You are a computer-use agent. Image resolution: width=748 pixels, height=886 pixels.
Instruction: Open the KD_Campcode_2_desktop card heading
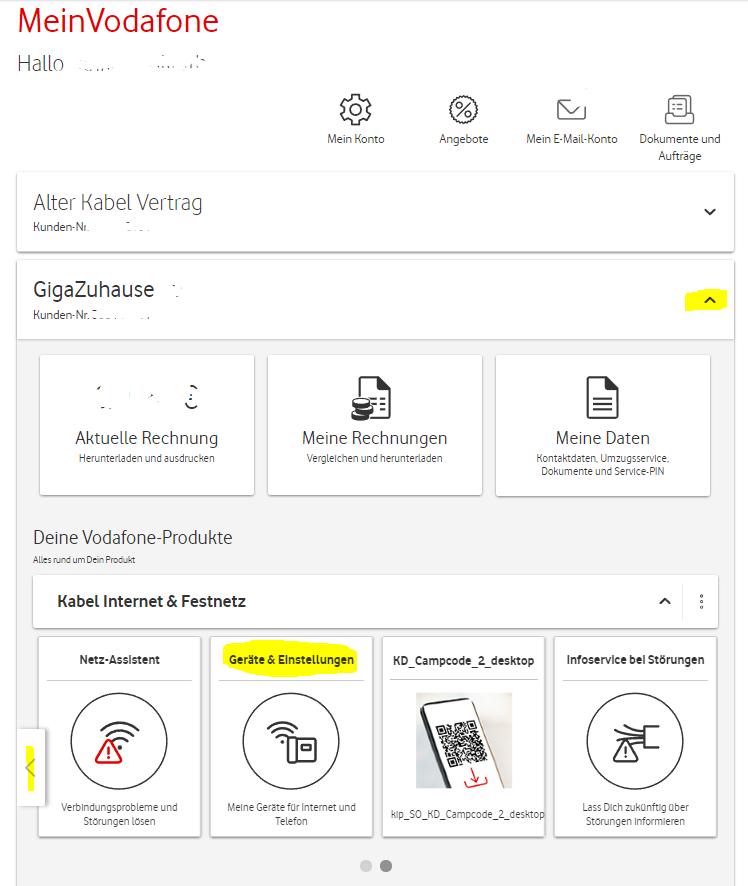coord(463,661)
